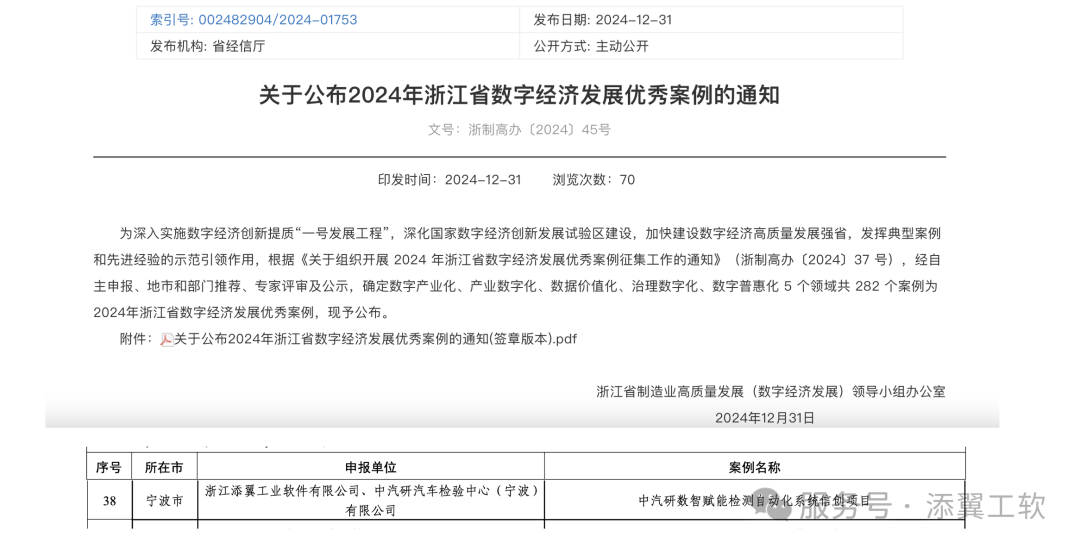
Task: Click the 印发时间 2024-12-31 text
Action: pos(449,180)
